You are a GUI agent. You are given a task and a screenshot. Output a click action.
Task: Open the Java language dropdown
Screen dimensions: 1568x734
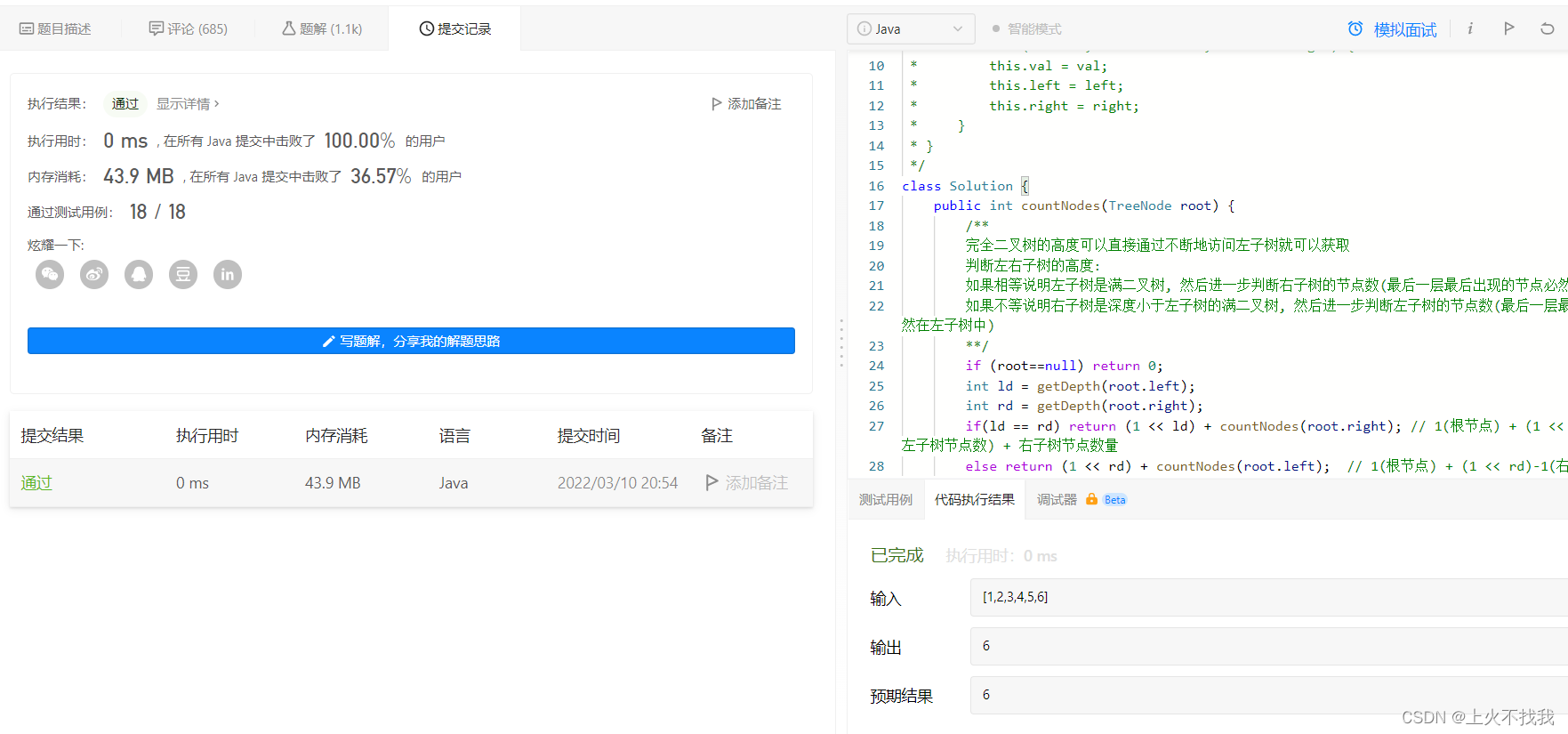pyautogui.click(x=911, y=28)
